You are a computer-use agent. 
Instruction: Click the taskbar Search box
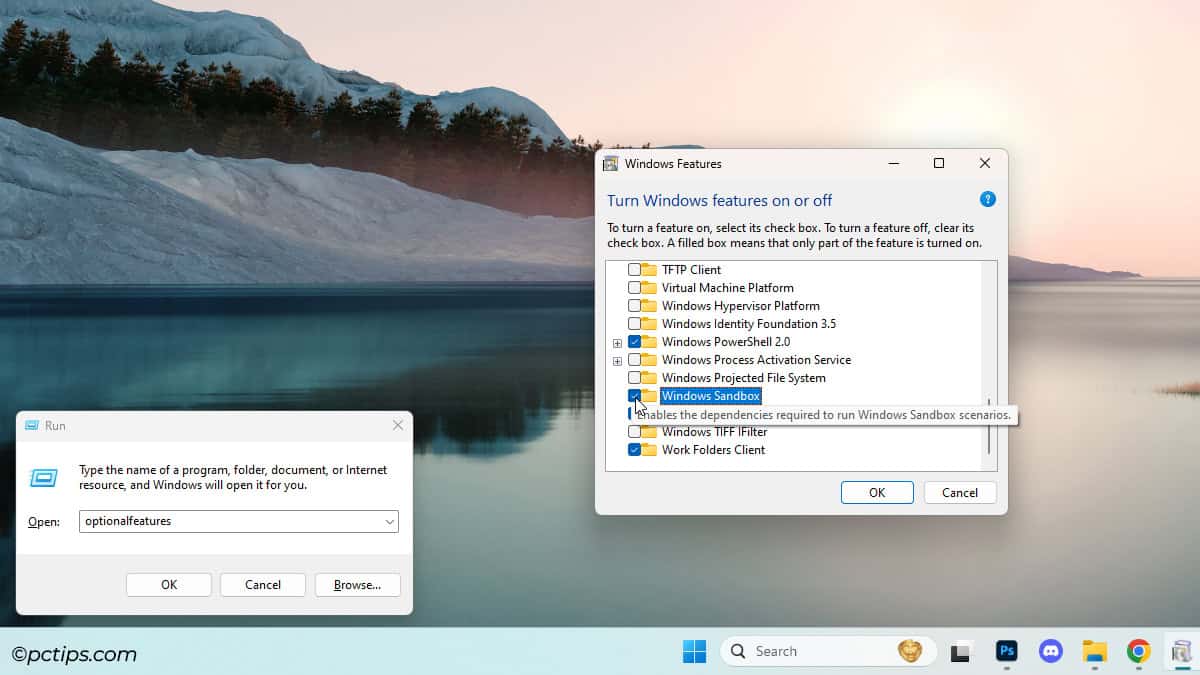pyautogui.click(x=828, y=652)
